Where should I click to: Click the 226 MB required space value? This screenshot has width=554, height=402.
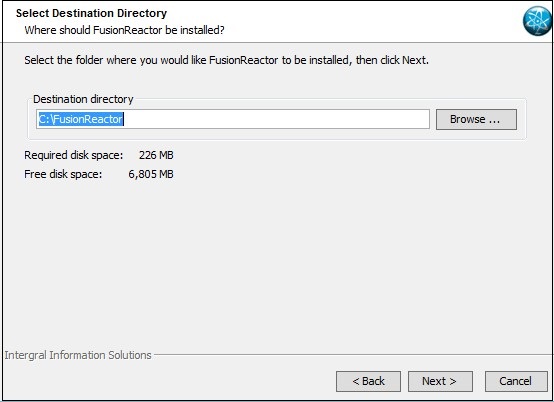(156, 155)
